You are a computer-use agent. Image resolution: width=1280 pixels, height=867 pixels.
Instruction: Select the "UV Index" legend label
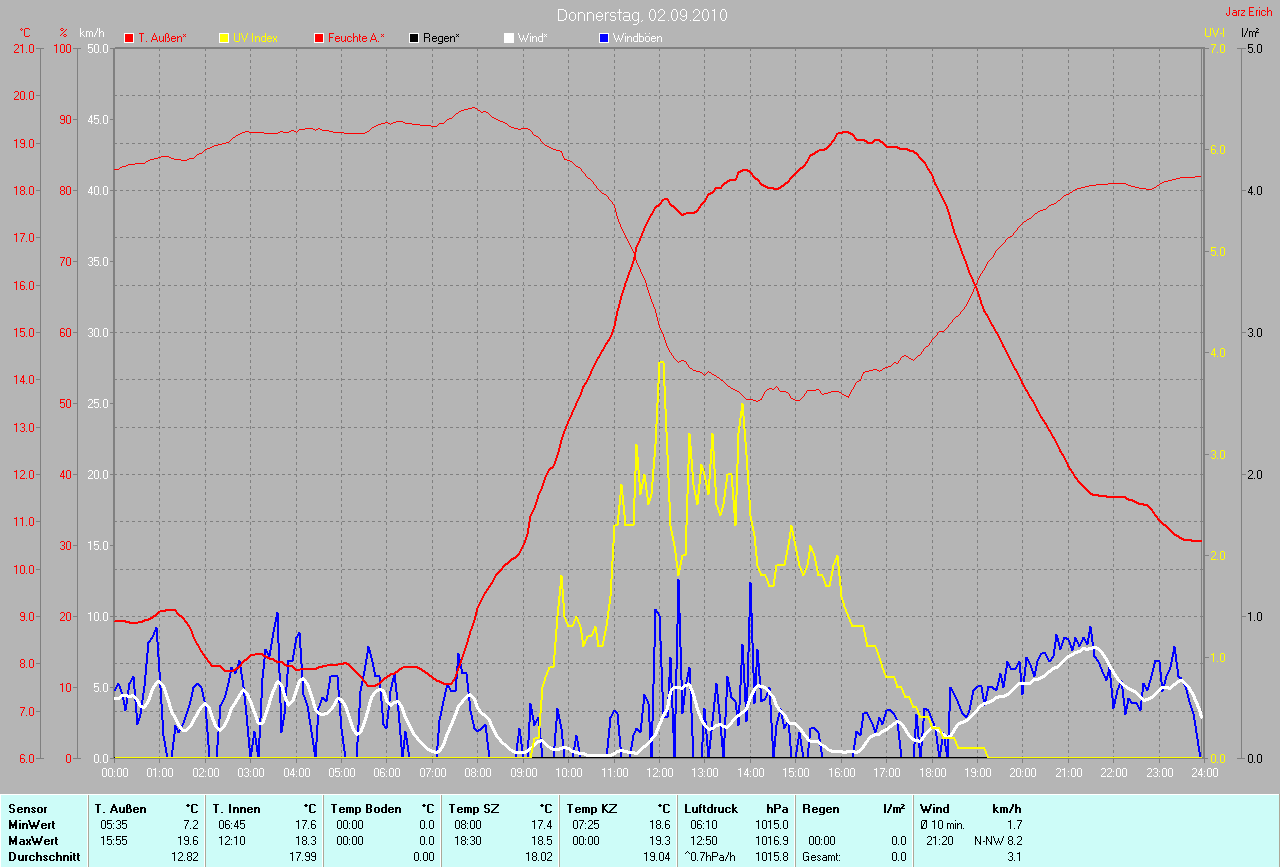(255, 38)
